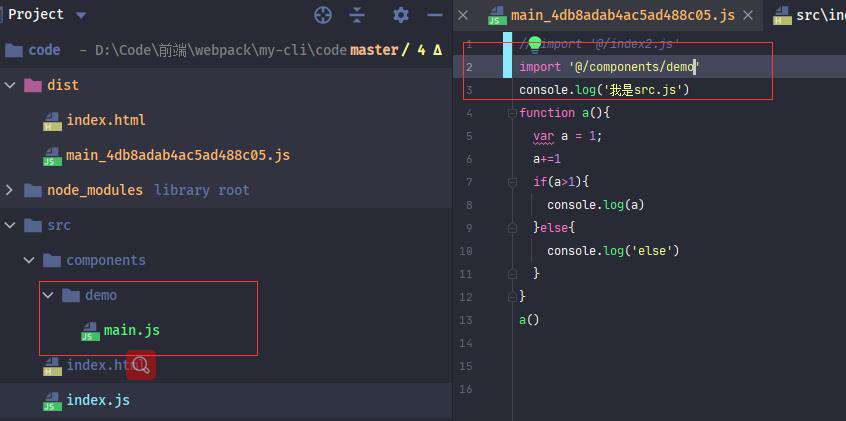Select the components folder

click(x=106, y=260)
